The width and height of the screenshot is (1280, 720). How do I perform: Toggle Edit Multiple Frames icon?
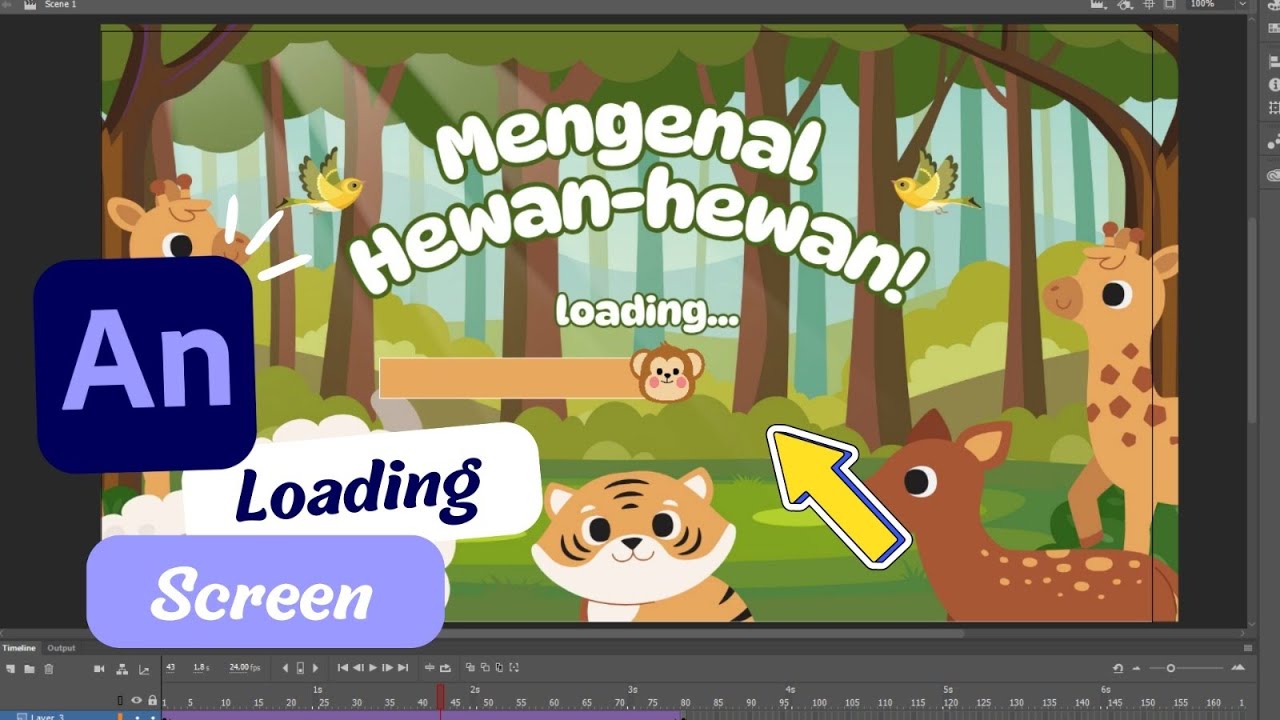499,667
